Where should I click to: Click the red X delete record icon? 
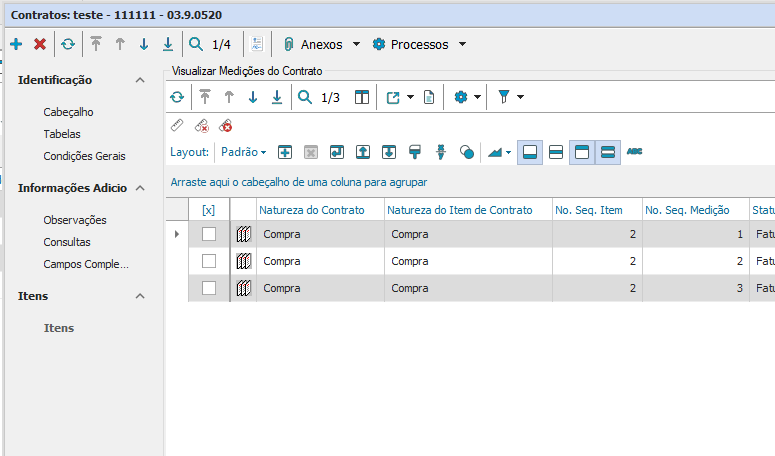pyautogui.click(x=40, y=44)
